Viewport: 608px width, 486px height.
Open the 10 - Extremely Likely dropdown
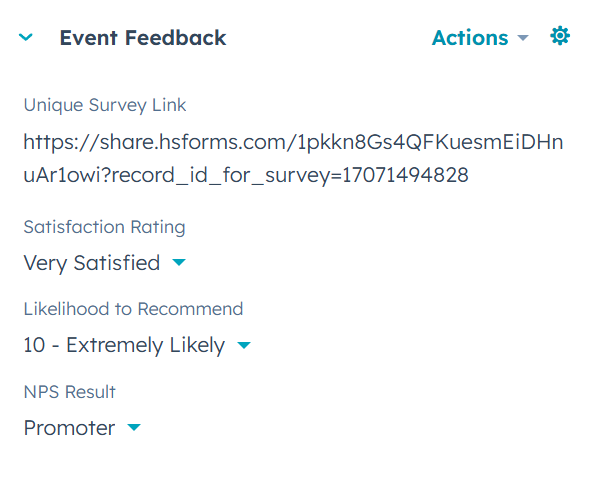tap(137, 345)
